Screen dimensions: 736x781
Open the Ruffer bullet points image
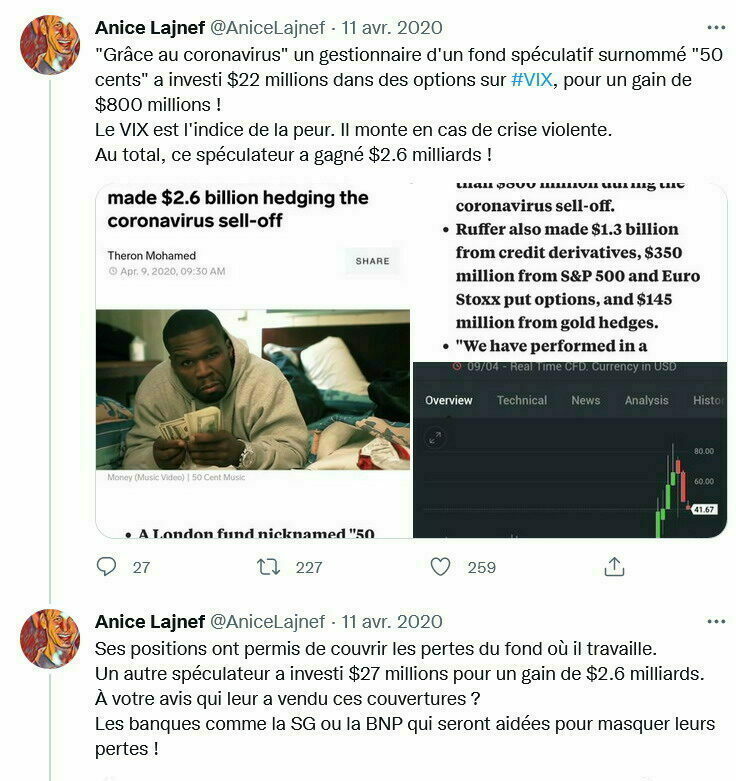coord(570,272)
